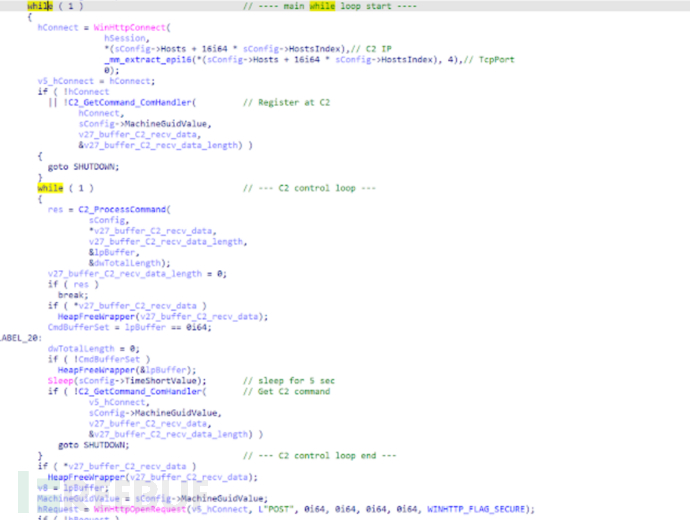The width and height of the screenshot is (690, 520).
Task: Click the line 'v5_hConnect = hConnect;'
Action: point(96,81)
